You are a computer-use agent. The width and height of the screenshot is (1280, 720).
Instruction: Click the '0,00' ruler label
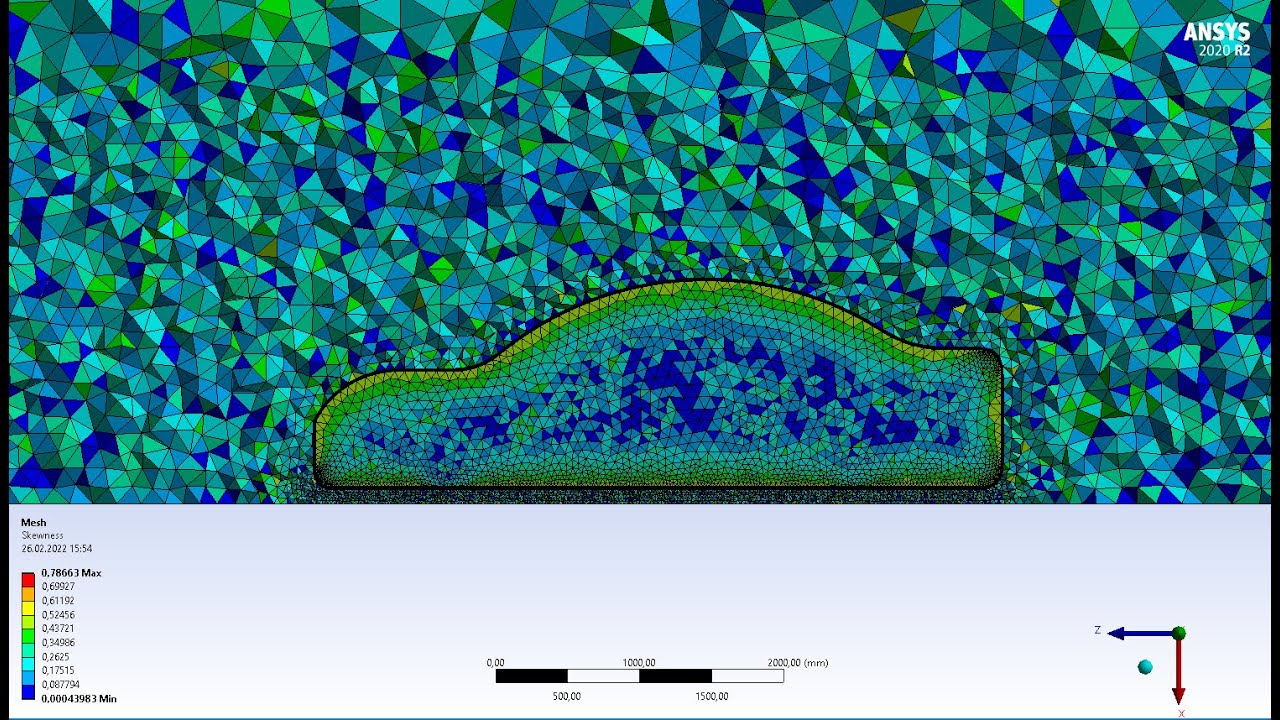click(x=495, y=663)
